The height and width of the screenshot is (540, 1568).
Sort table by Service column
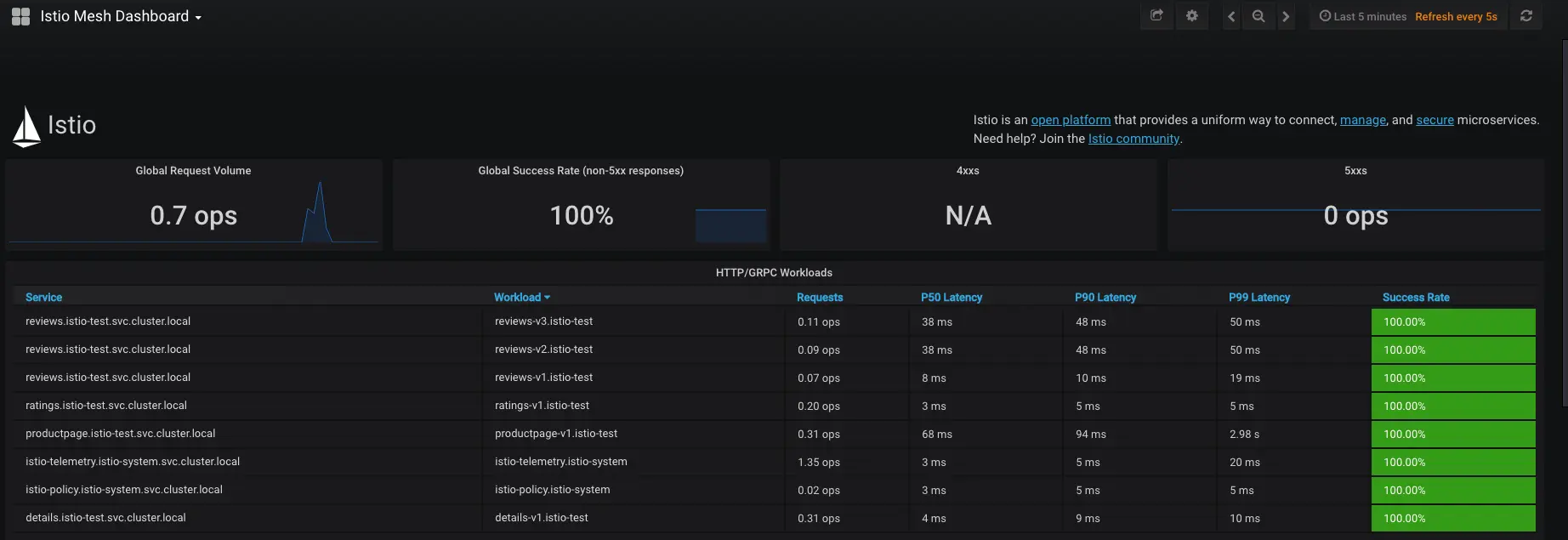pyautogui.click(x=43, y=298)
